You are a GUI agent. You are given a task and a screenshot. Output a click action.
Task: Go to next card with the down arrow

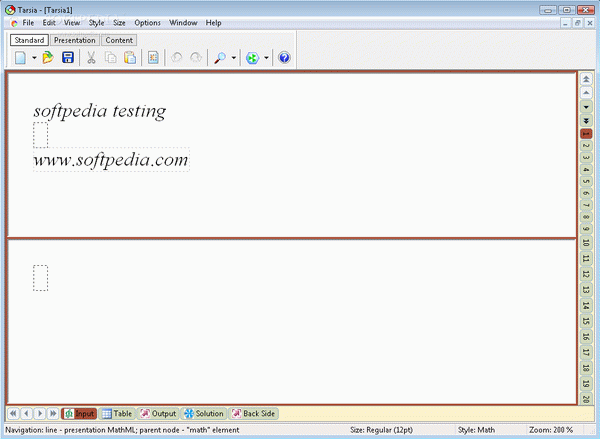(x=586, y=107)
